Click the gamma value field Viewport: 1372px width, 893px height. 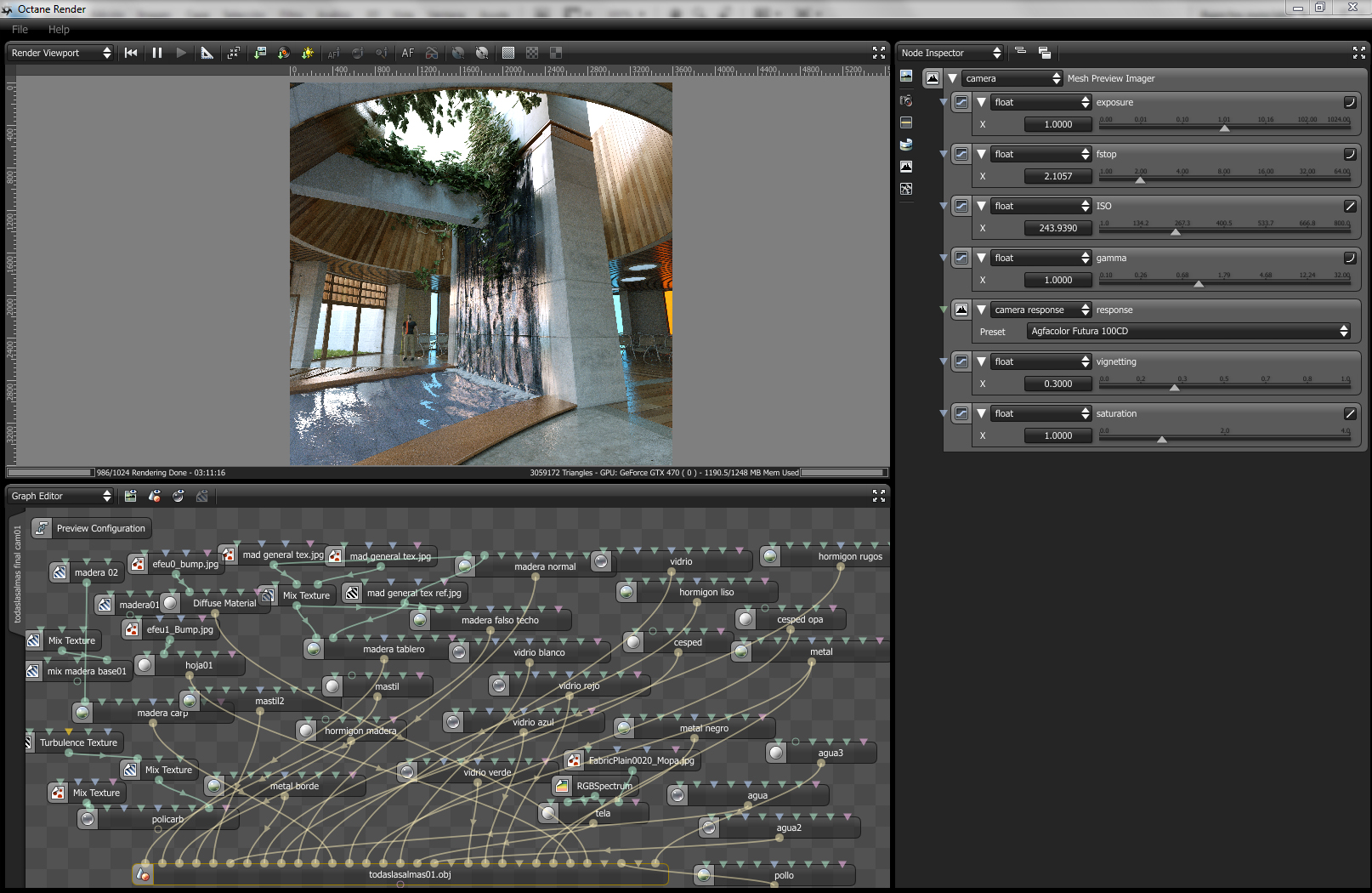[x=1057, y=280]
